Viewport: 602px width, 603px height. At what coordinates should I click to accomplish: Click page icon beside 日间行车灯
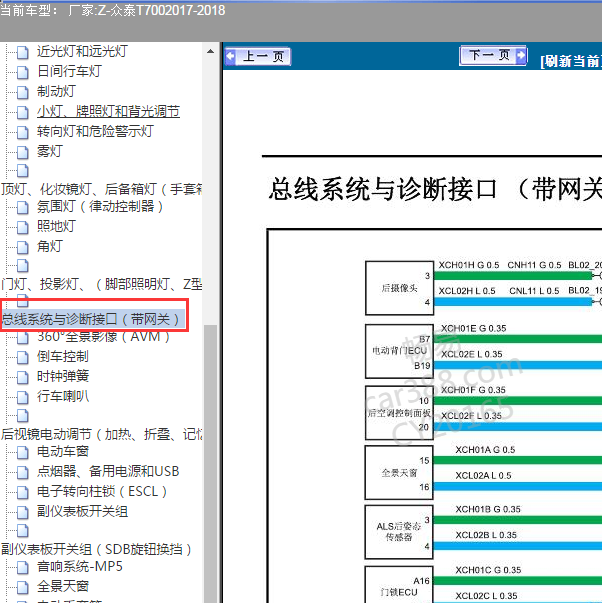pos(23,72)
